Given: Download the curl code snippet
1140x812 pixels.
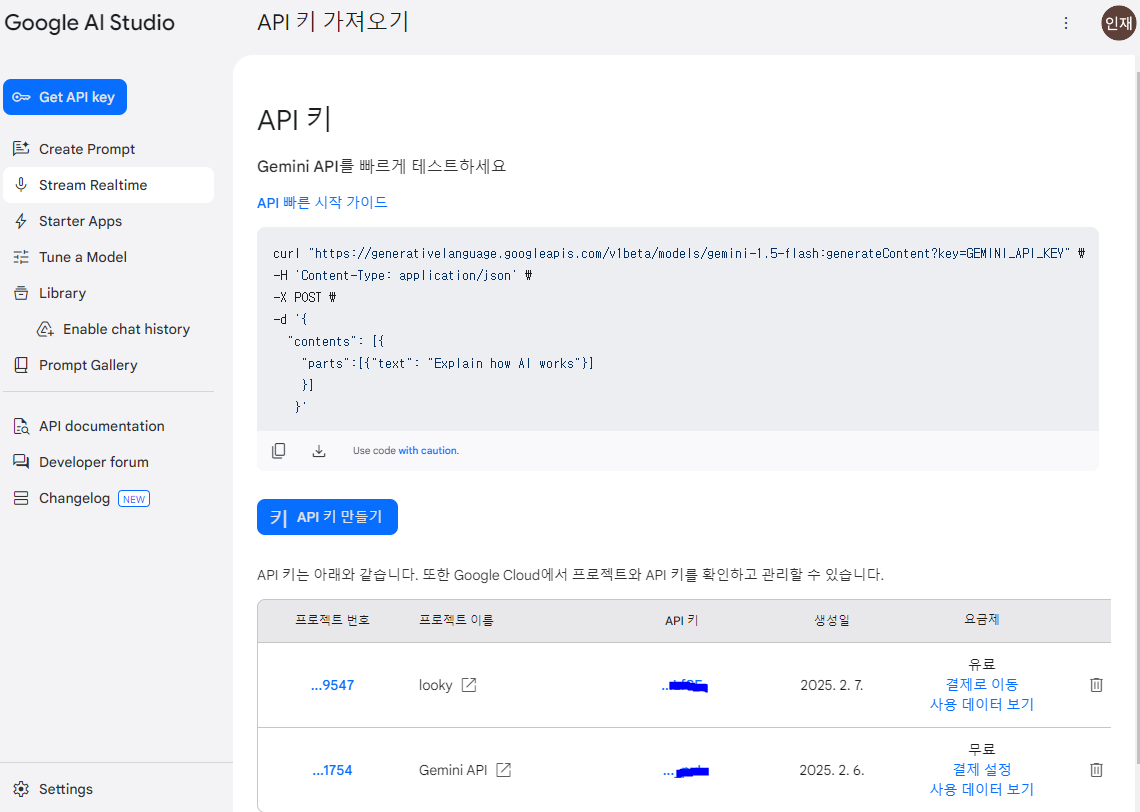Looking at the screenshot, I should [x=318, y=451].
